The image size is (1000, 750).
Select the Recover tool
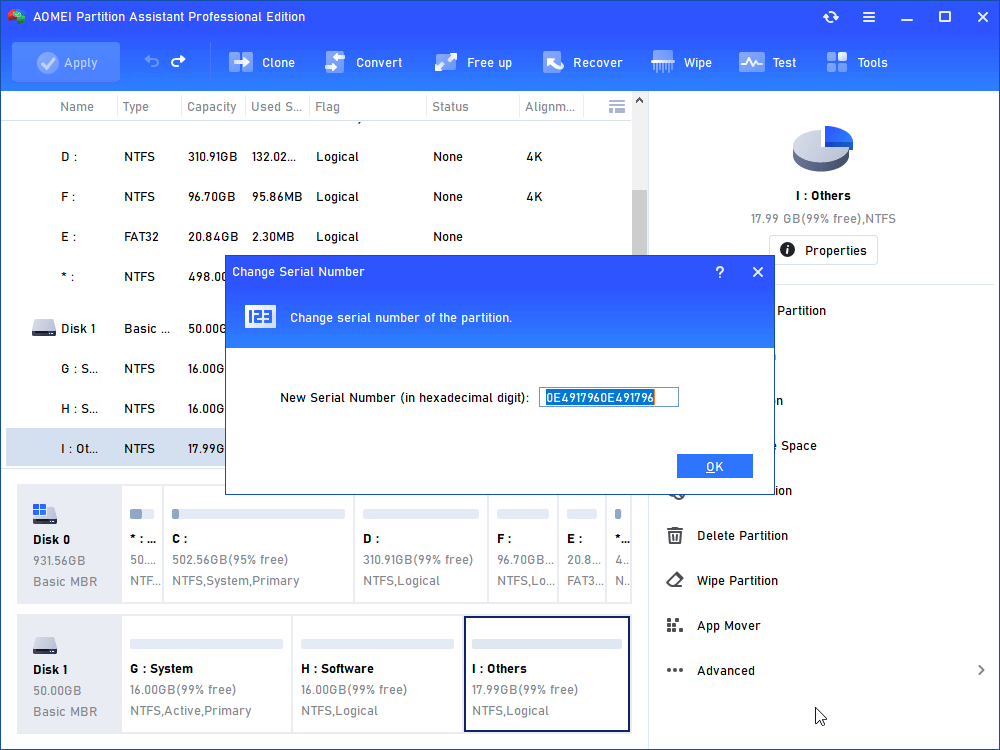pos(583,62)
